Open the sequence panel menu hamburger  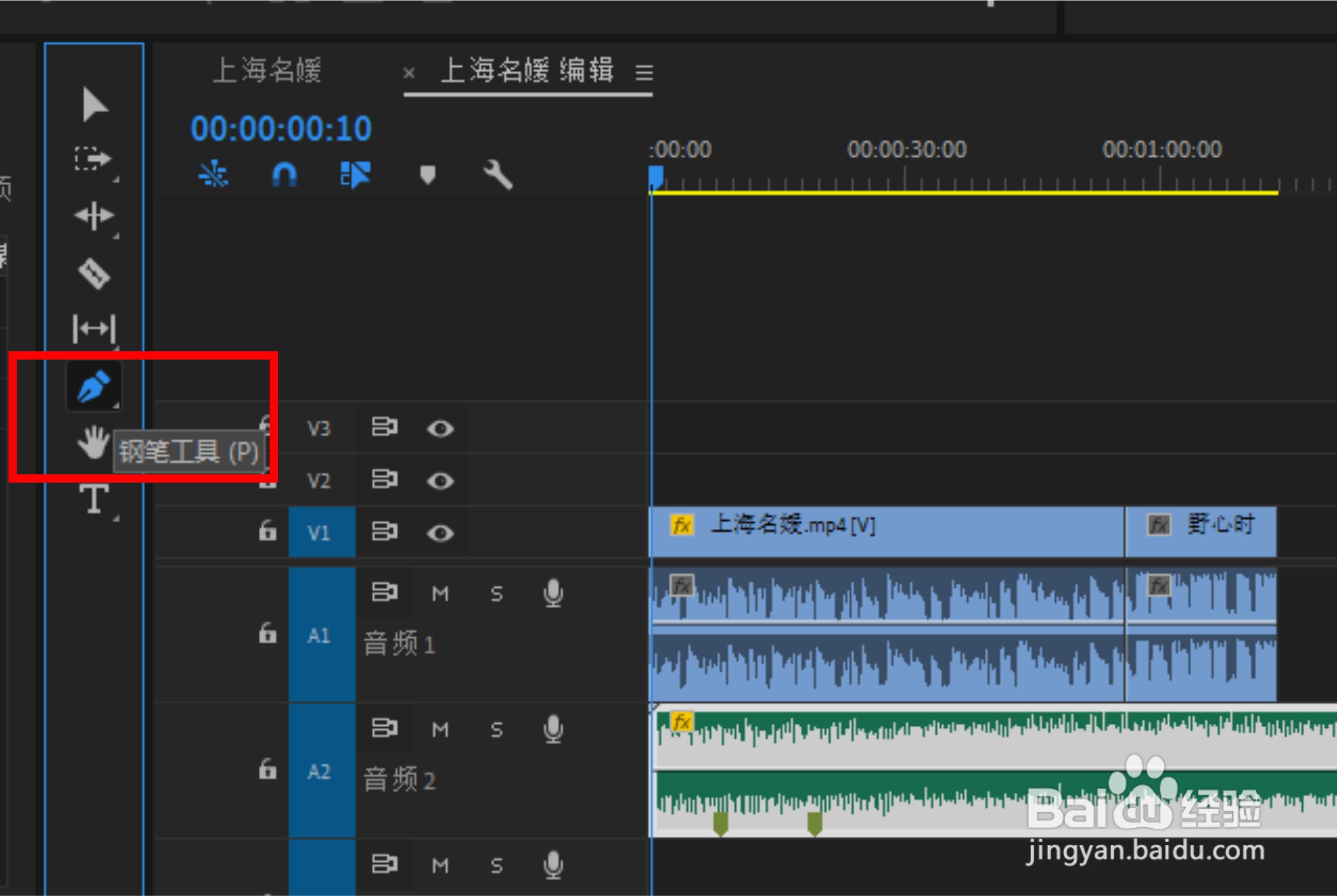644,72
